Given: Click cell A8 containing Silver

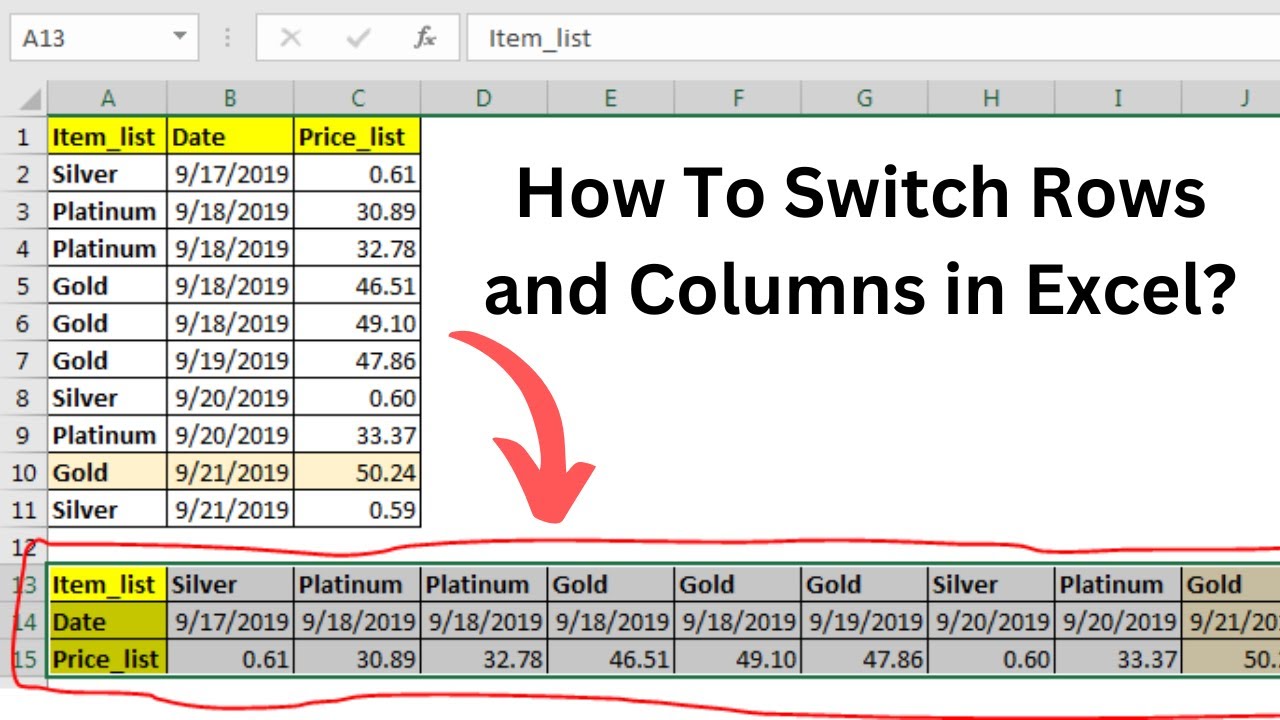Looking at the screenshot, I should [x=108, y=398].
